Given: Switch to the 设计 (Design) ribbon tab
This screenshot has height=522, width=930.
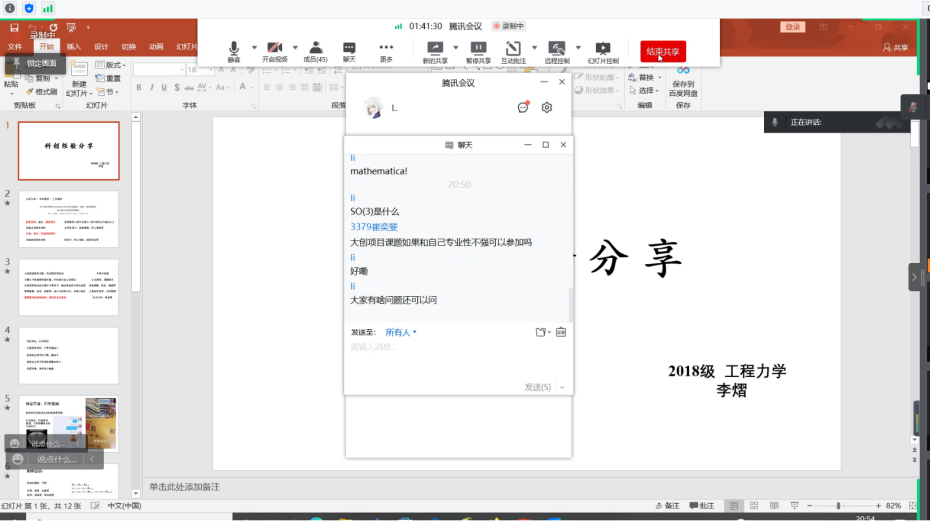Looking at the screenshot, I should [x=101, y=46].
